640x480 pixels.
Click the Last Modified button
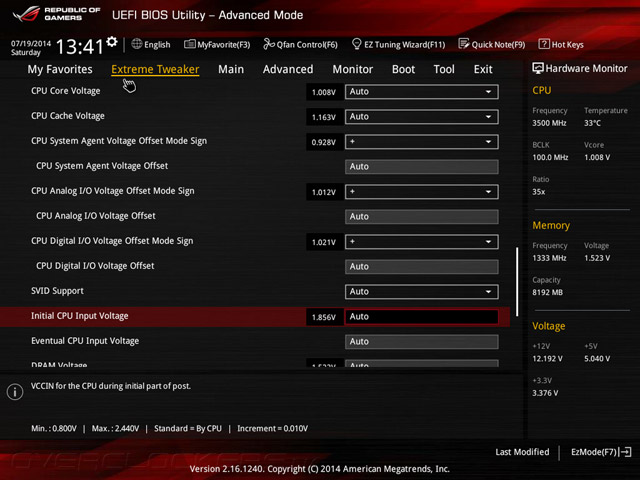pyautogui.click(x=522, y=452)
